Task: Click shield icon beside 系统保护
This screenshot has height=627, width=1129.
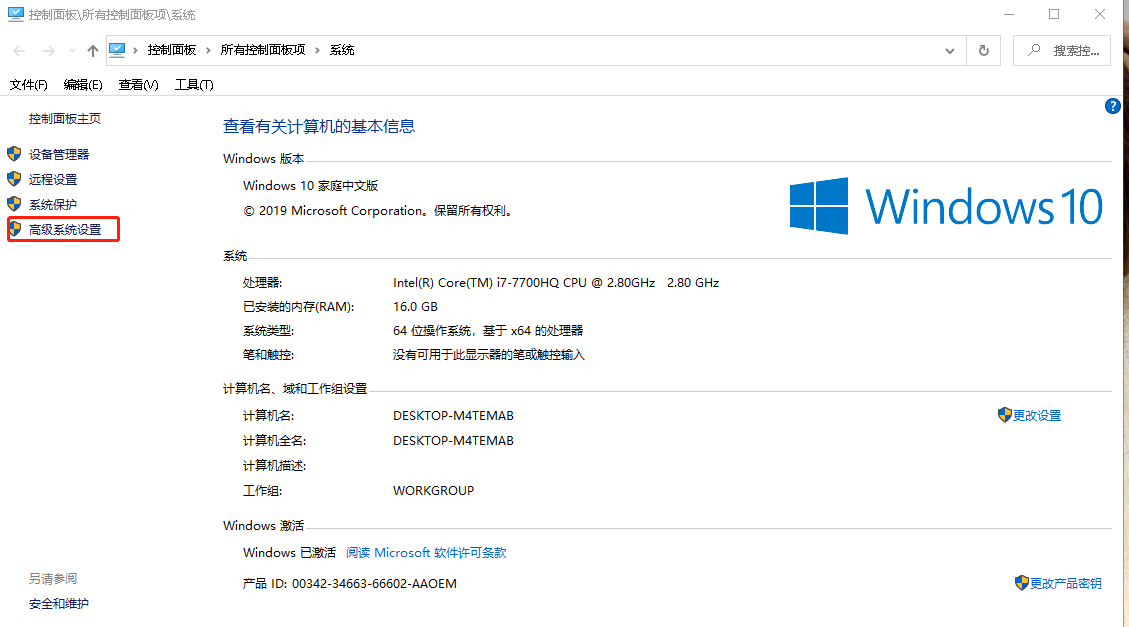Action: (x=14, y=204)
